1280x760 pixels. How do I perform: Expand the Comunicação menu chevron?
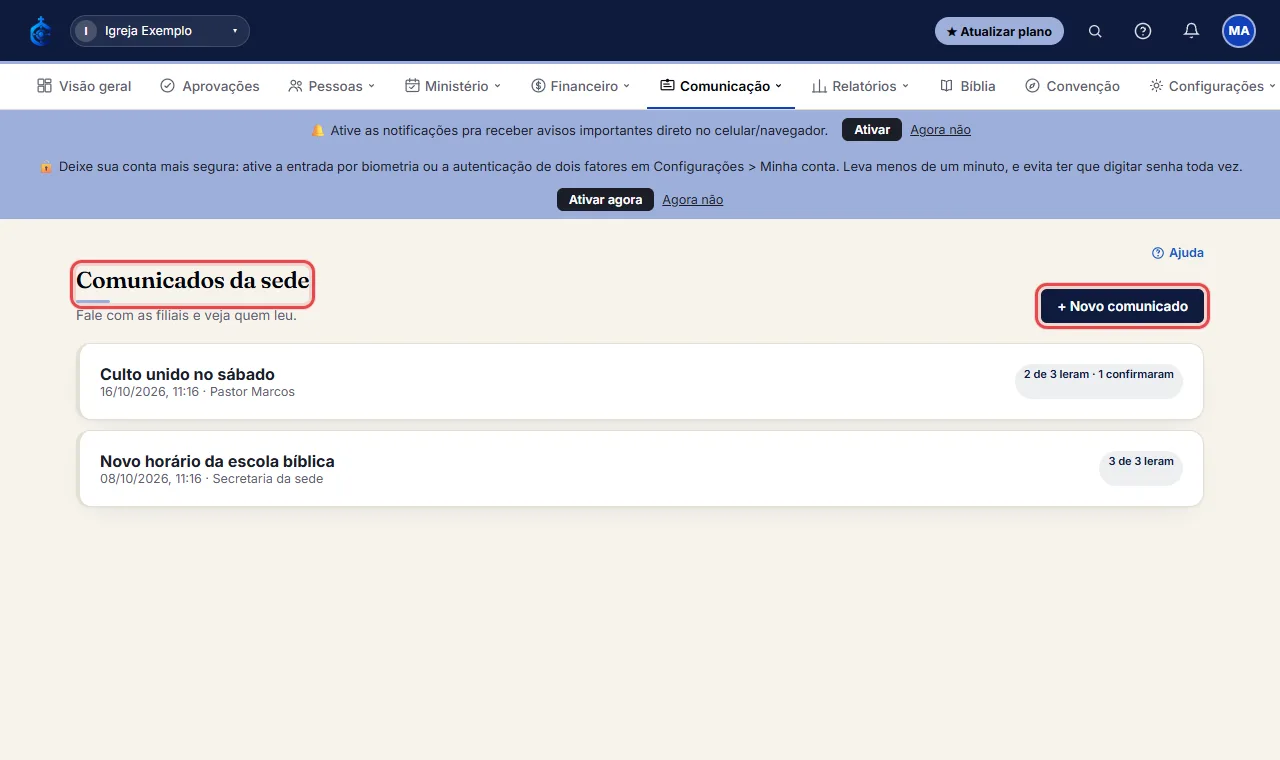pyautogui.click(x=779, y=86)
